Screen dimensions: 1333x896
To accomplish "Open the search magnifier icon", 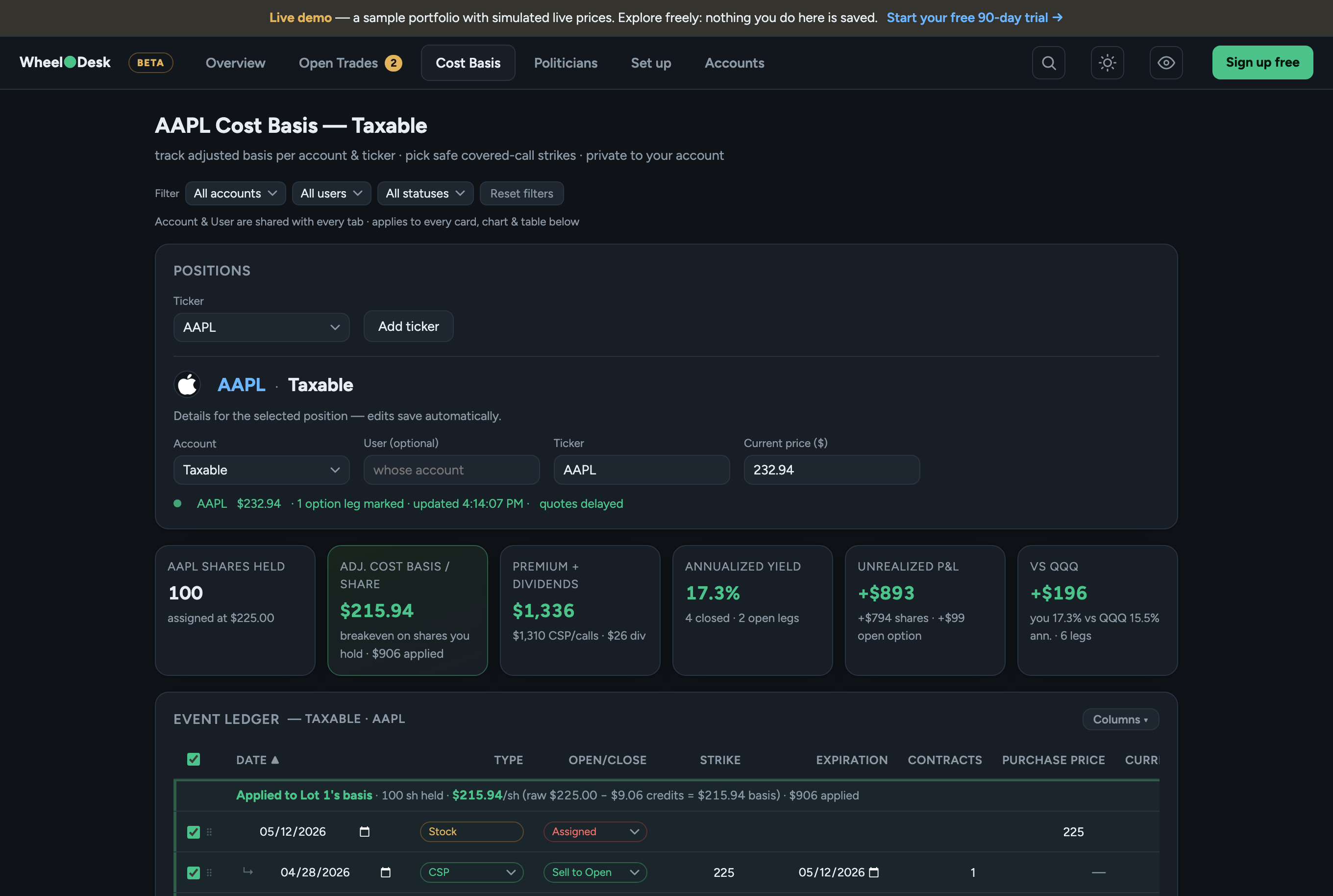I will 1048,63.
